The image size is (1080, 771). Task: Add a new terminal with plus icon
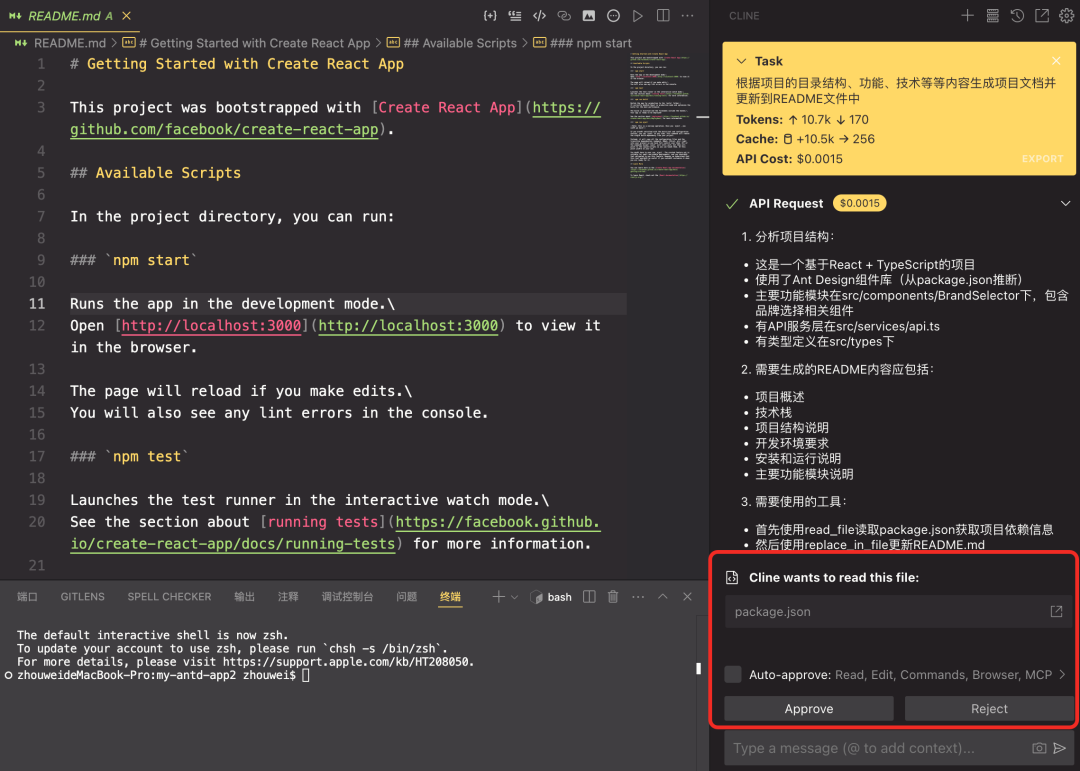tap(498, 597)
